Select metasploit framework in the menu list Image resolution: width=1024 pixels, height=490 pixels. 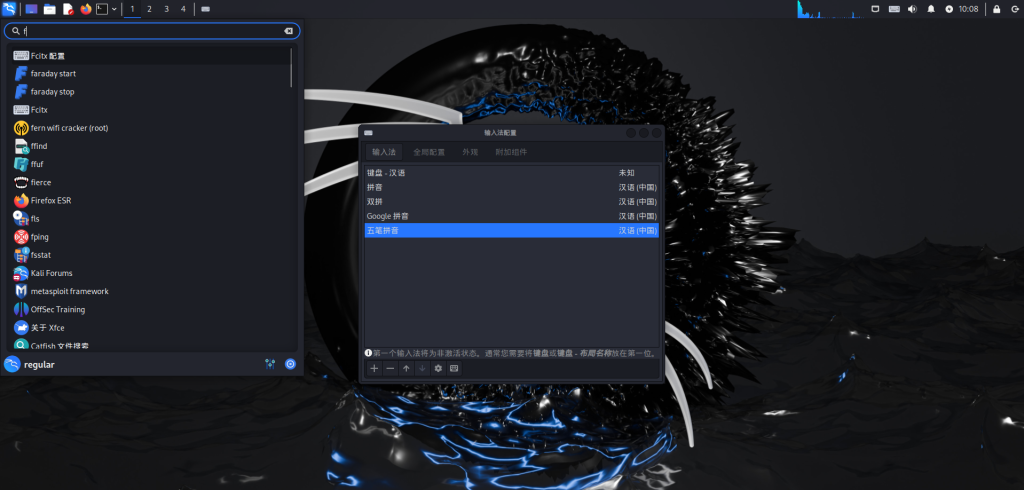point(69,291)
